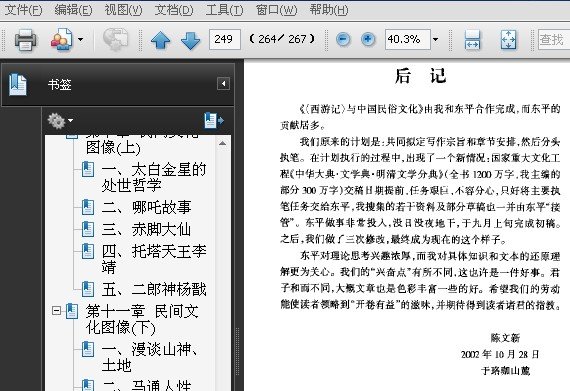This screenshot has height=391, width=570.
Task: Click the page number field showing 249
Action: click(x=224, y=39)
